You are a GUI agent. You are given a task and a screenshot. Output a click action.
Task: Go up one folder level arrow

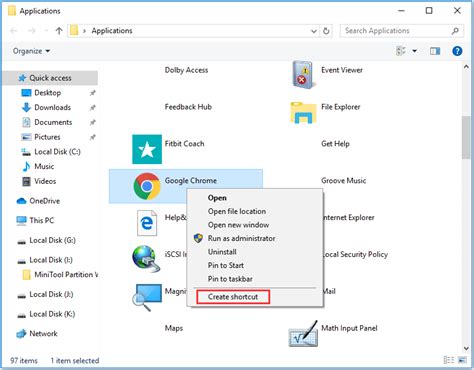click(59, 31)
